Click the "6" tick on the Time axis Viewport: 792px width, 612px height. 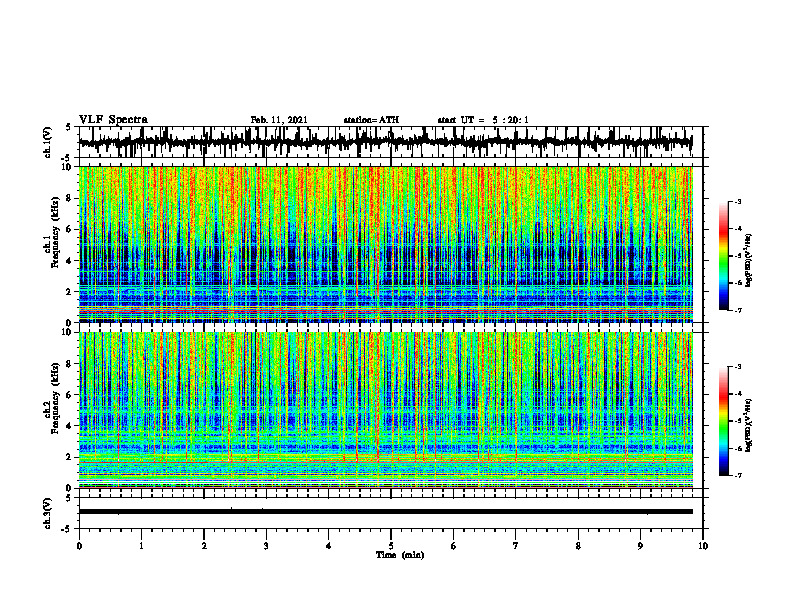tap(454, 546)
